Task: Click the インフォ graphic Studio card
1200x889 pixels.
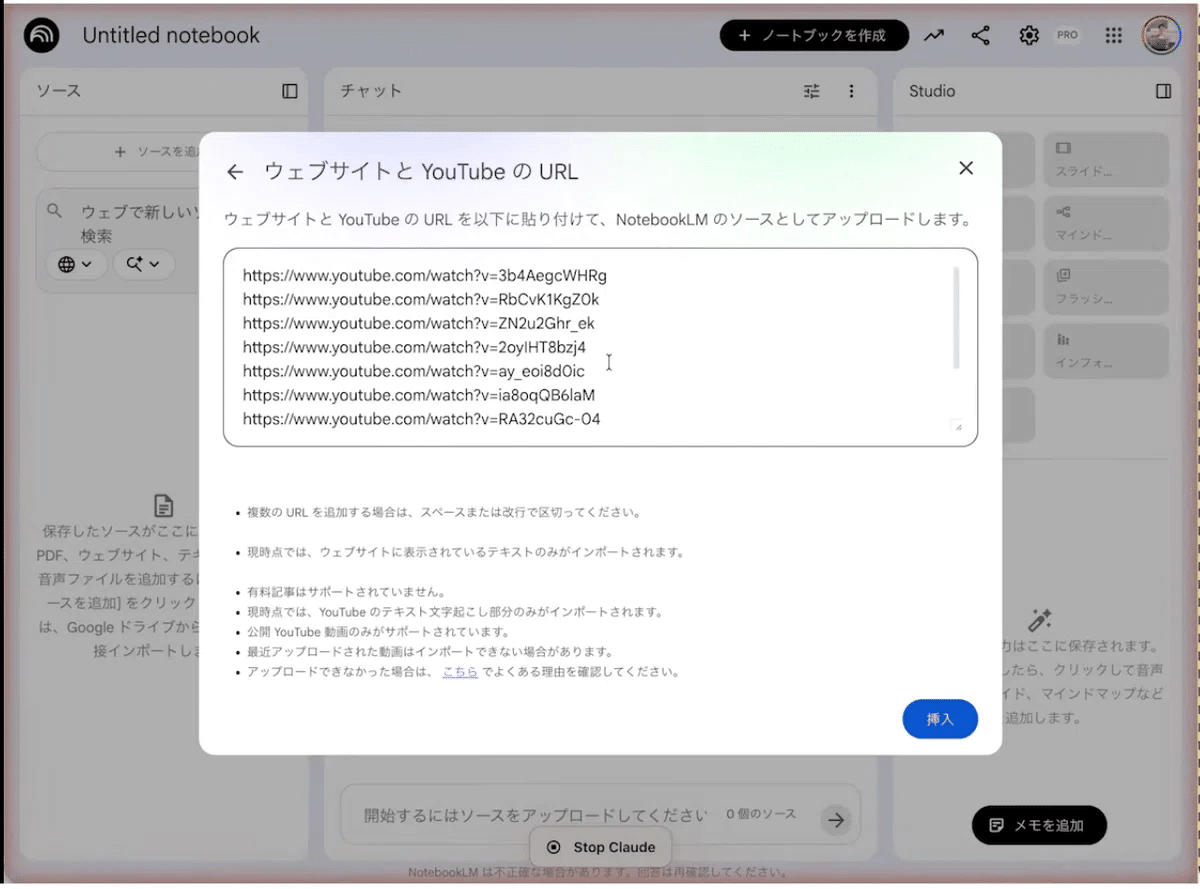Action: [1106, 351]
